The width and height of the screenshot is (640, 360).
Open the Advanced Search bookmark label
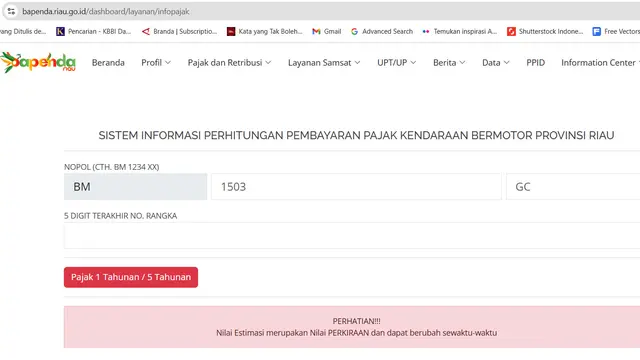387,31
